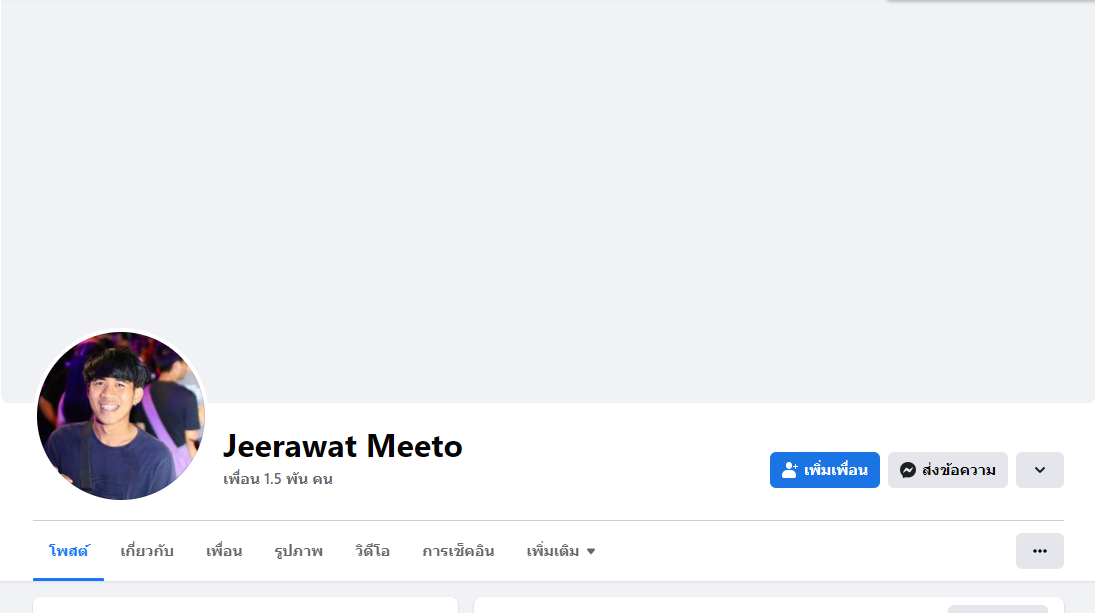The image size is (1095, 613).
Task: Click the Jeerawat Meeto profile name
Action: coord(342,446)
